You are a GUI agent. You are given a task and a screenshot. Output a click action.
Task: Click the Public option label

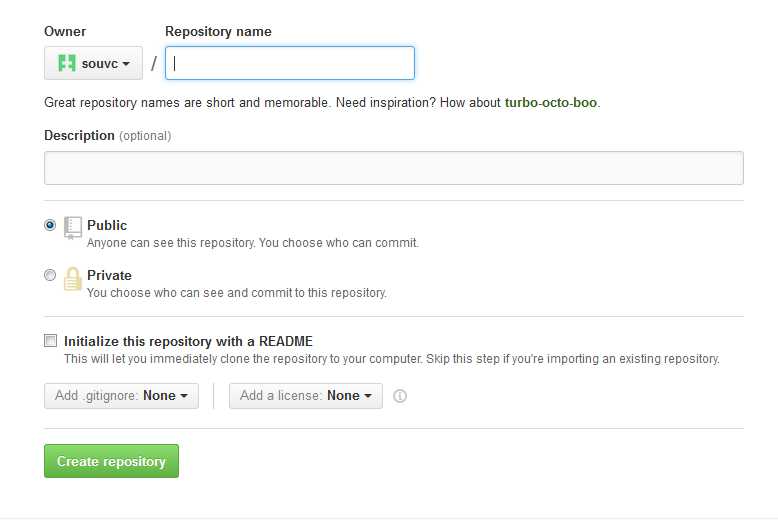(107, 225)
